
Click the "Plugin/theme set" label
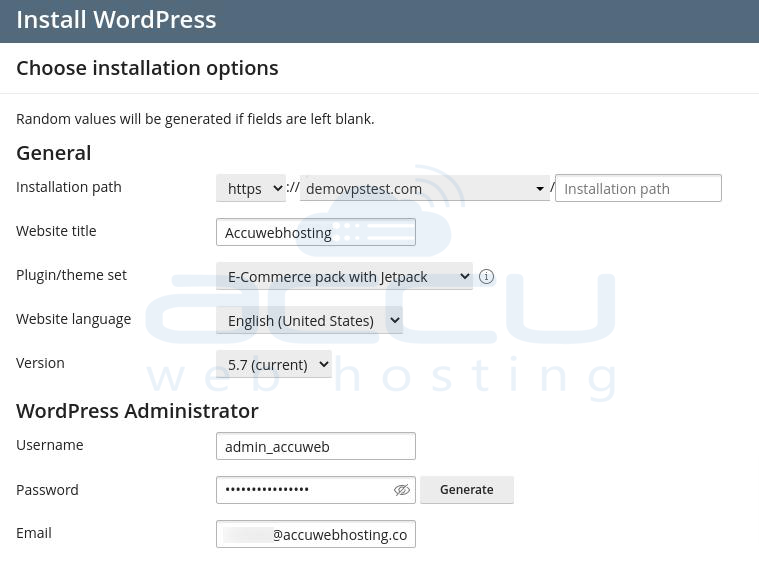tap(71, 275)
